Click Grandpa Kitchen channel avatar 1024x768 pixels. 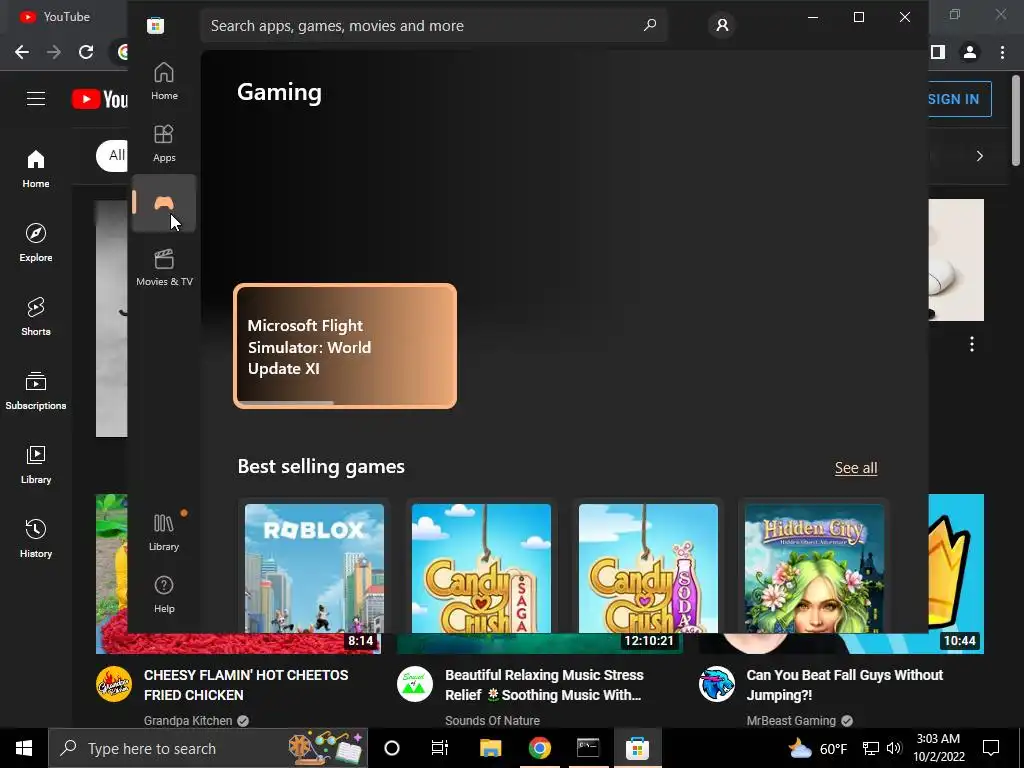[x=114, y=684]
